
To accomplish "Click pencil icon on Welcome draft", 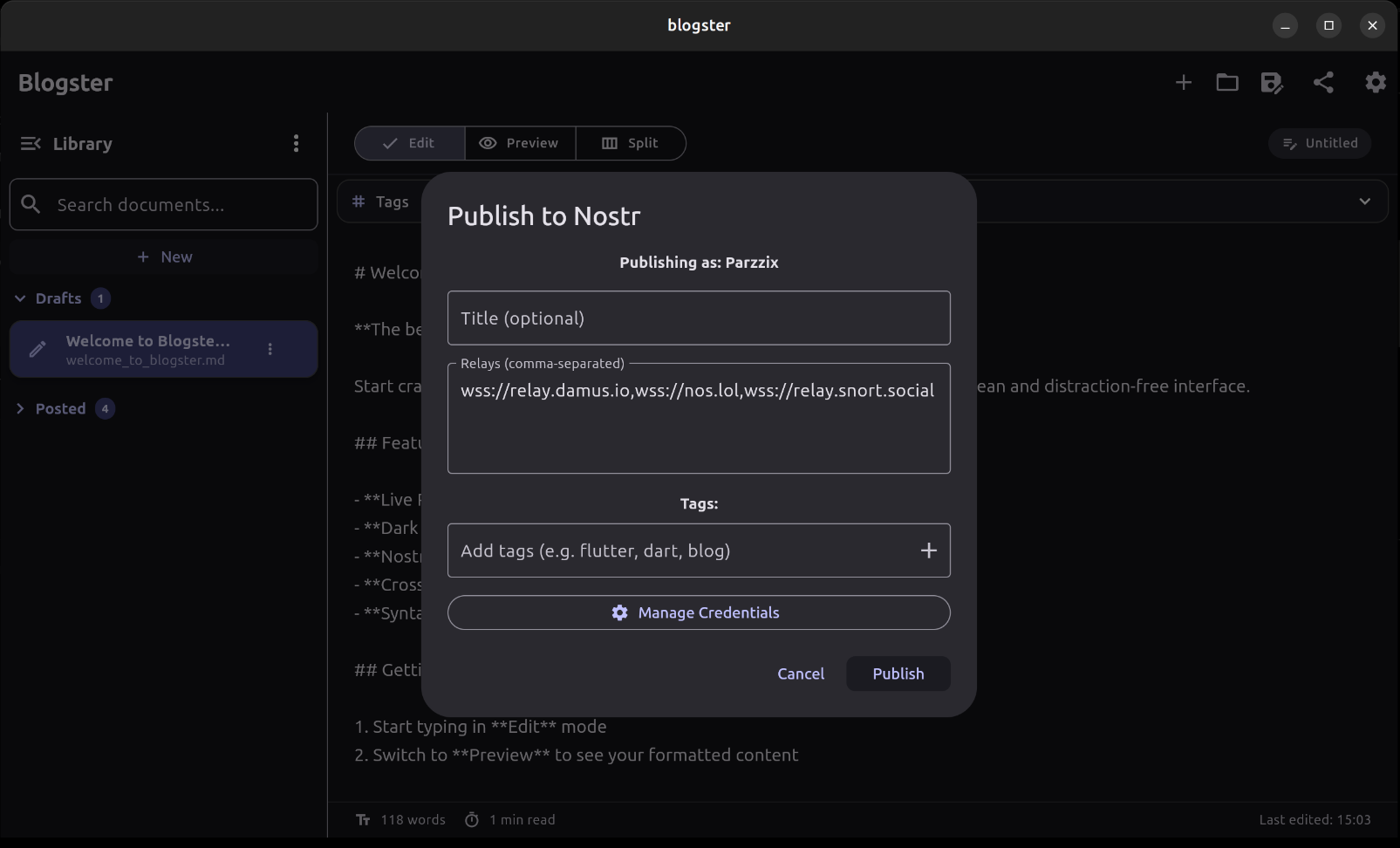I will (38, 349).
